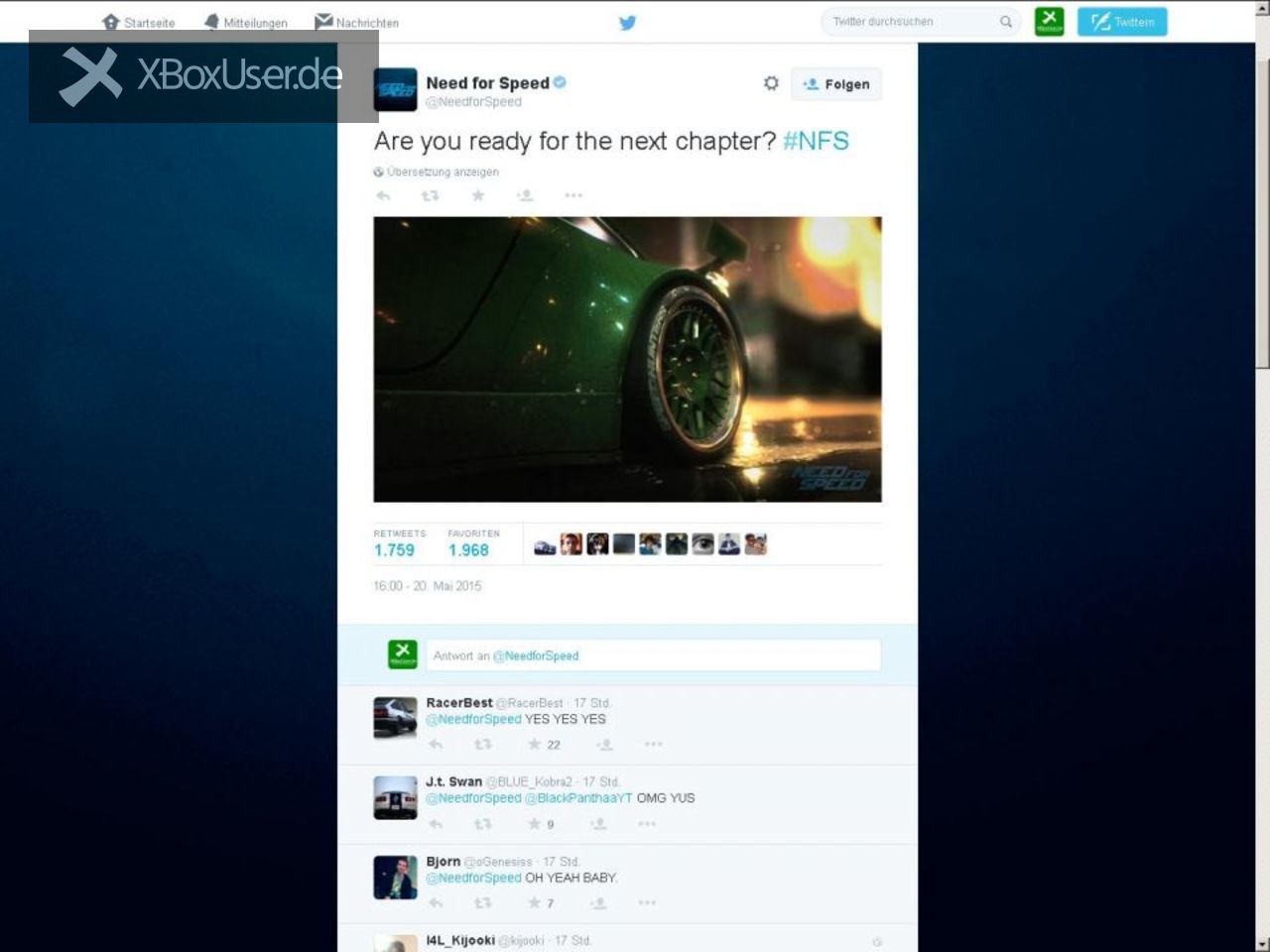Screen dimensions: 1270x952
Task: Open Startseite home in navigation
Action: pos(139,22)
